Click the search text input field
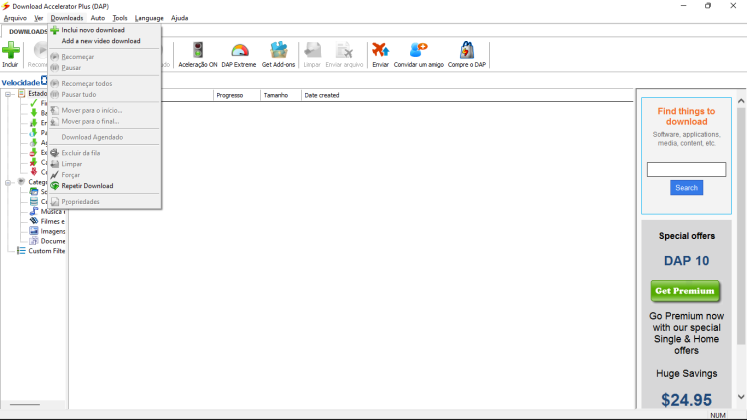747x420 pixels. click(x=686, y=170)
